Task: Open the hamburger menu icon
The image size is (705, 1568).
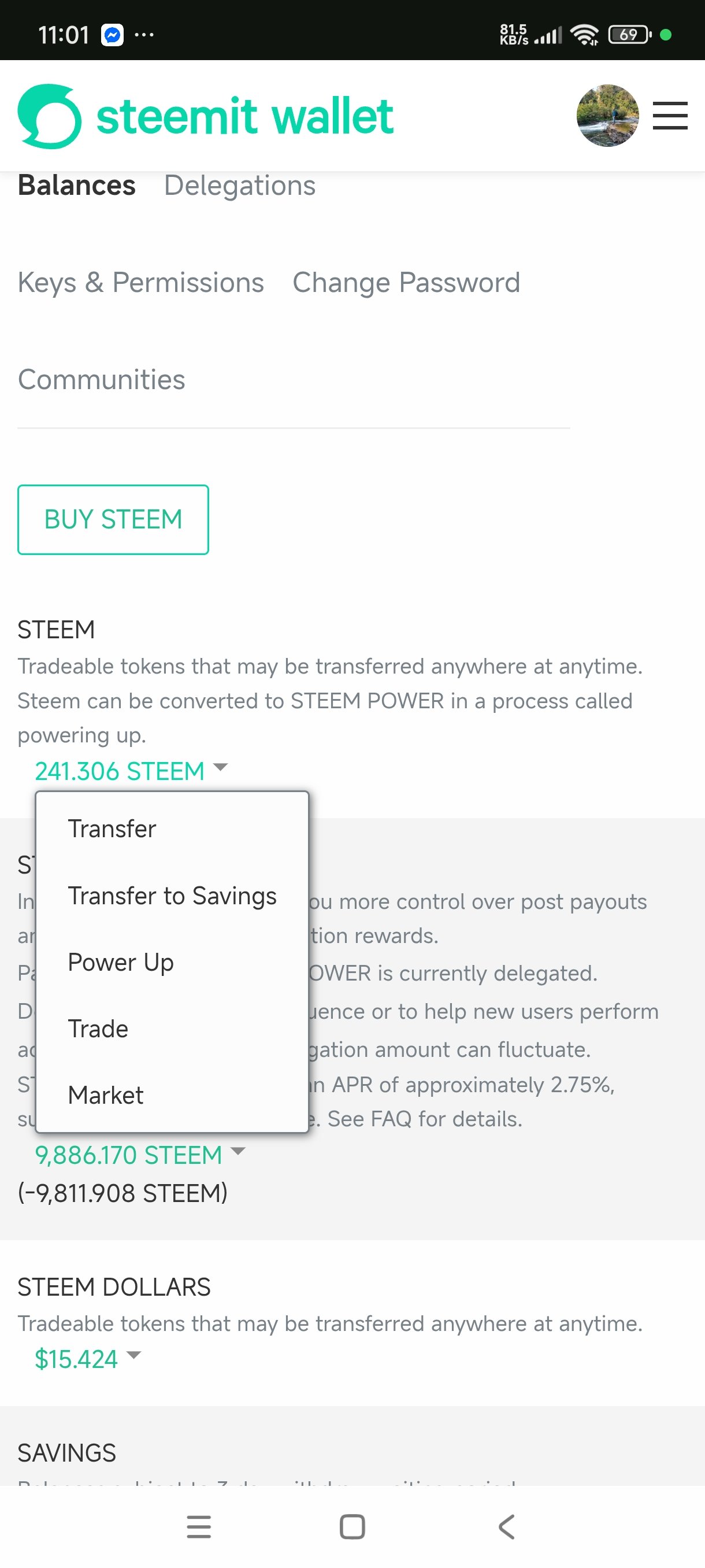Action: pyautogui.click(x=670, y=116)
